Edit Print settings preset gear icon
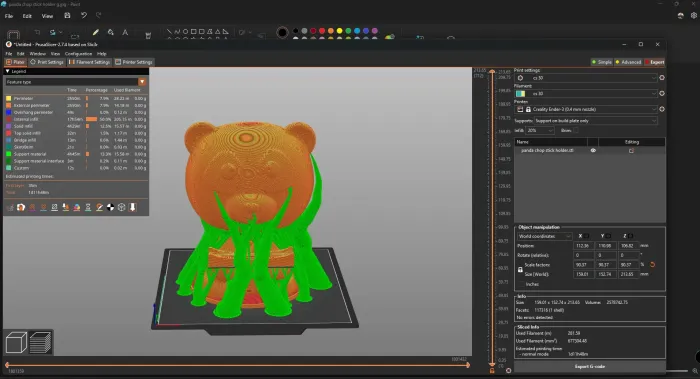This screenshot has width=700, height=379. (x=662, y=78)
